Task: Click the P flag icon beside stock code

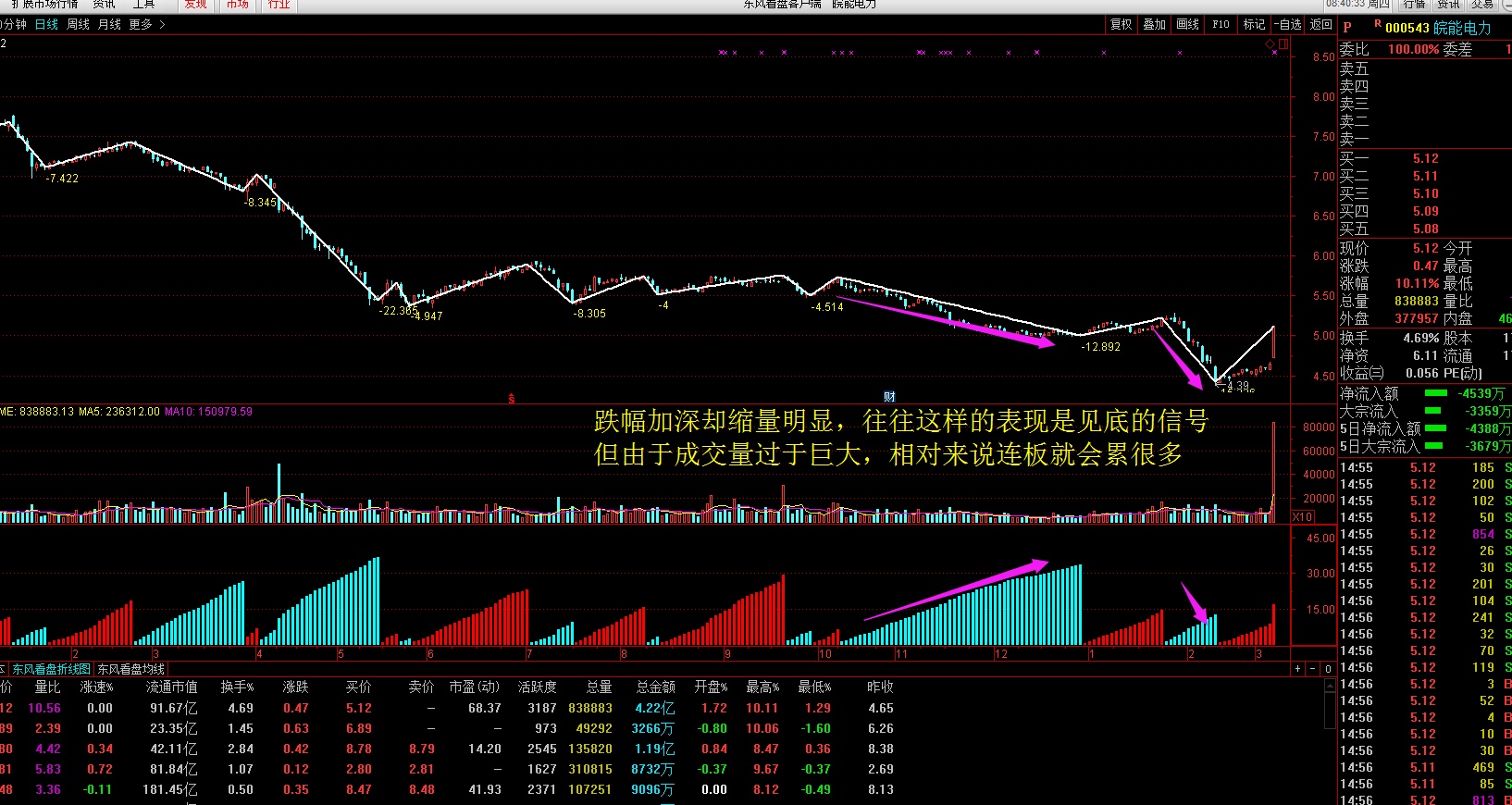Action: point(1347,28)
